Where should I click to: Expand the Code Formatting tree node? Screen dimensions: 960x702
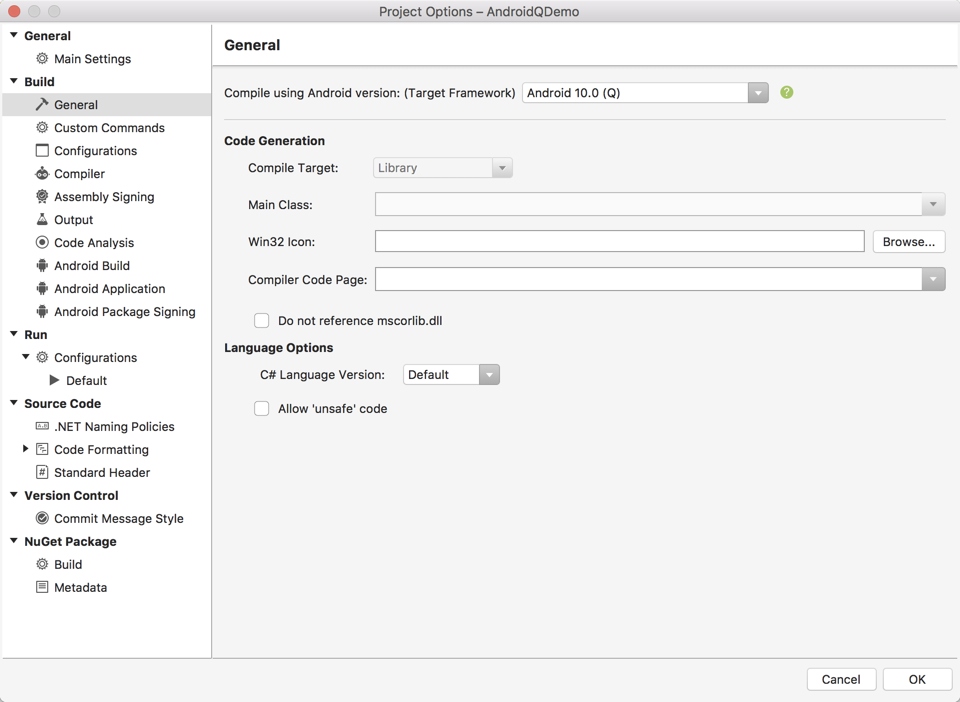pyautogui.click(x=26, y=450)
